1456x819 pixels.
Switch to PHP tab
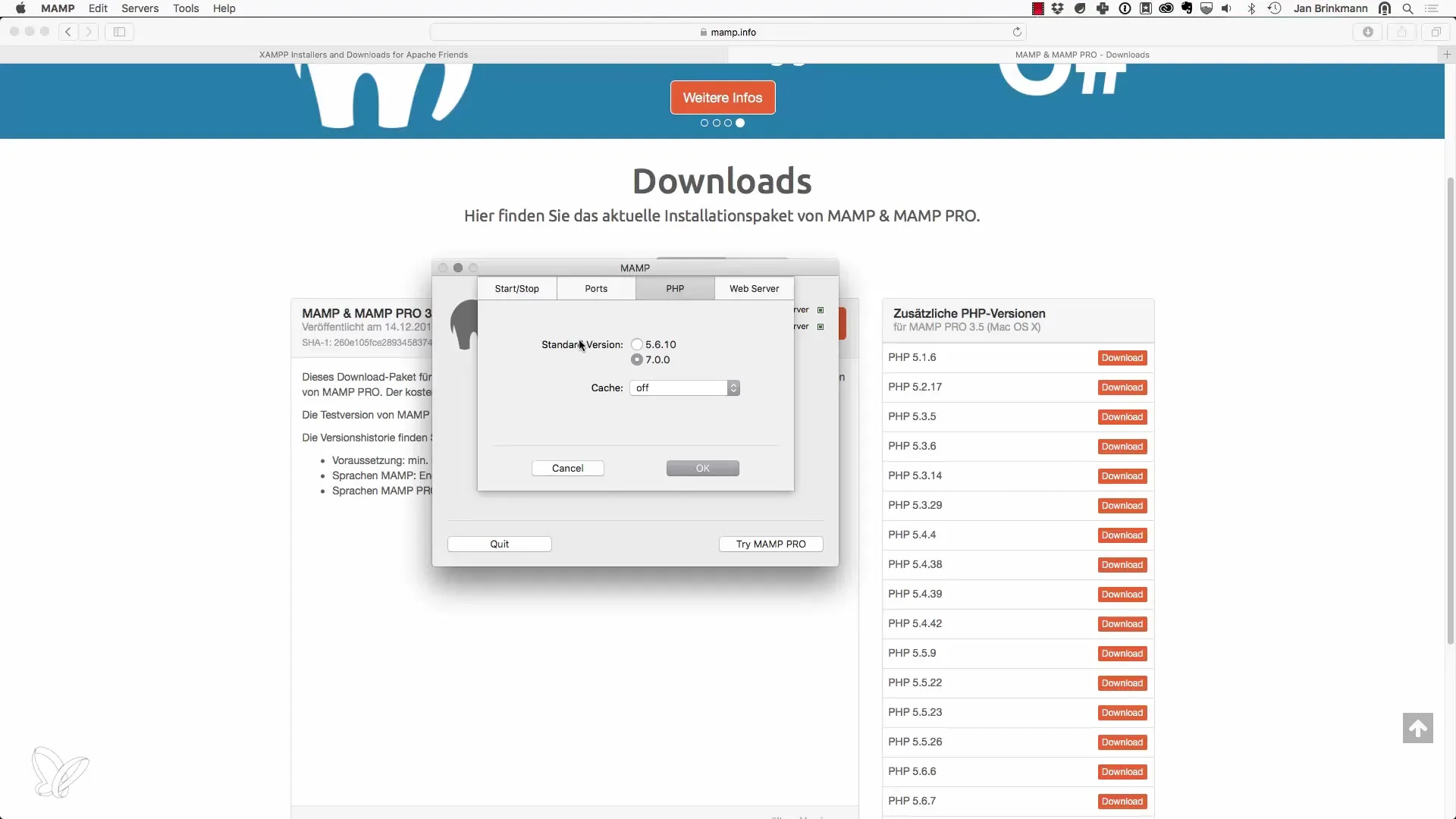[675, 288]
